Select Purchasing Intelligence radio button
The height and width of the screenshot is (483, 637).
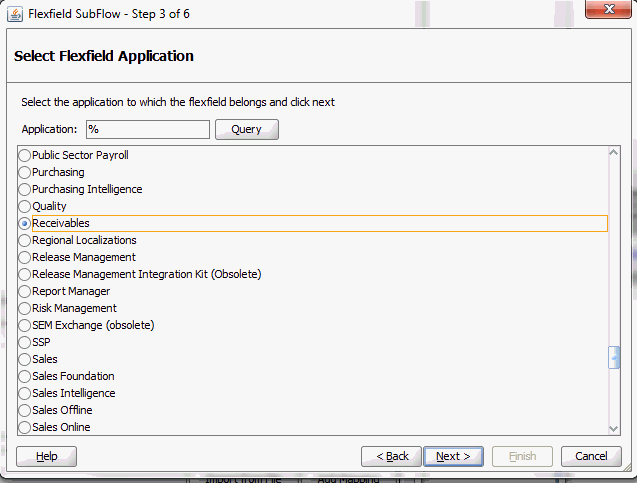point(25,190)
